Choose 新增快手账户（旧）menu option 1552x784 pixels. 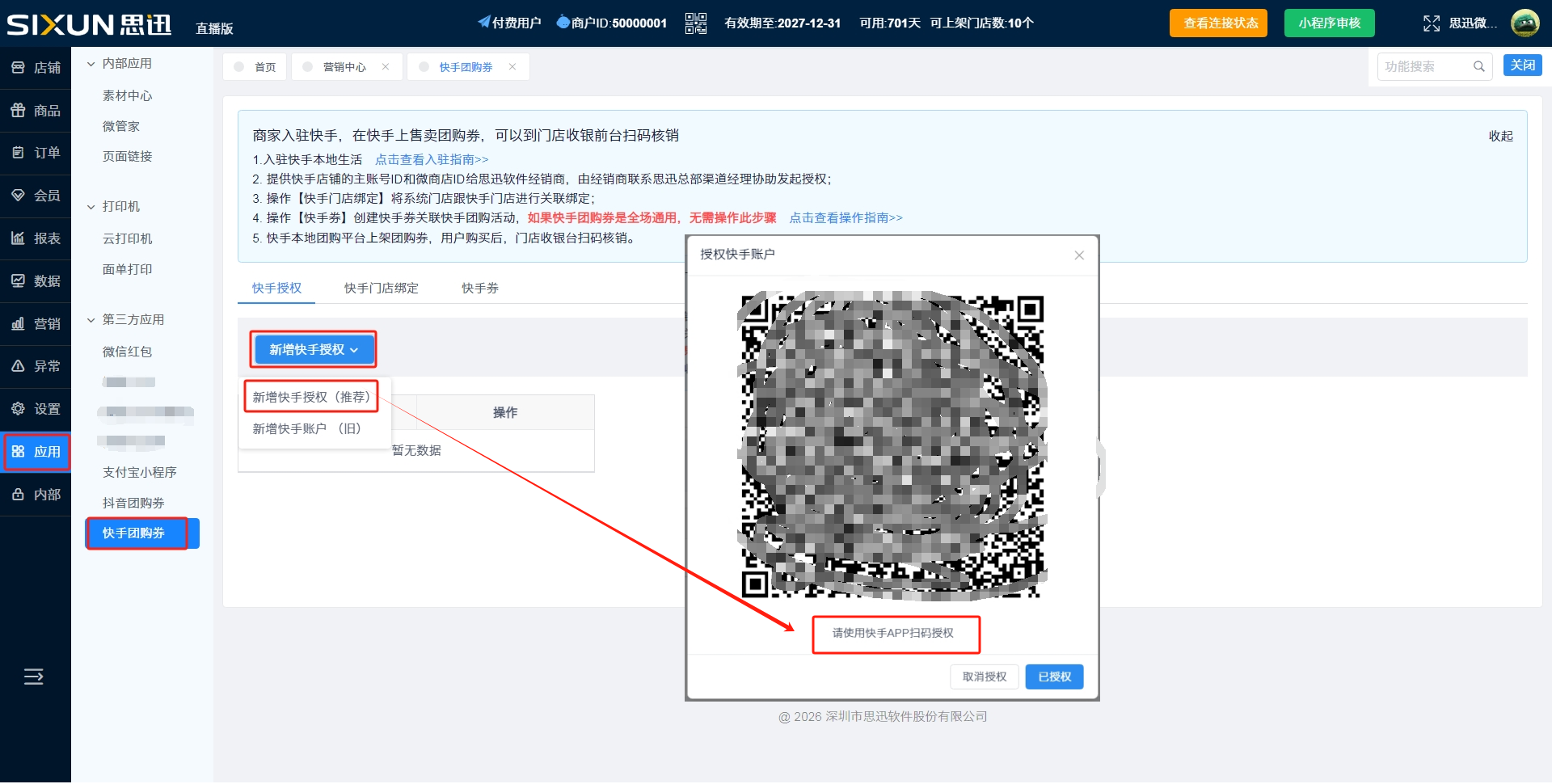click(306, 428)
